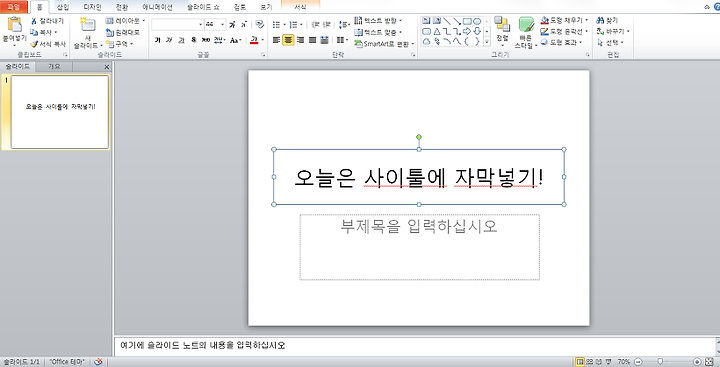The height and width of the screenshot is (367, 720).
Task: Click Select (선택) button
Action: tap(610, 43)
